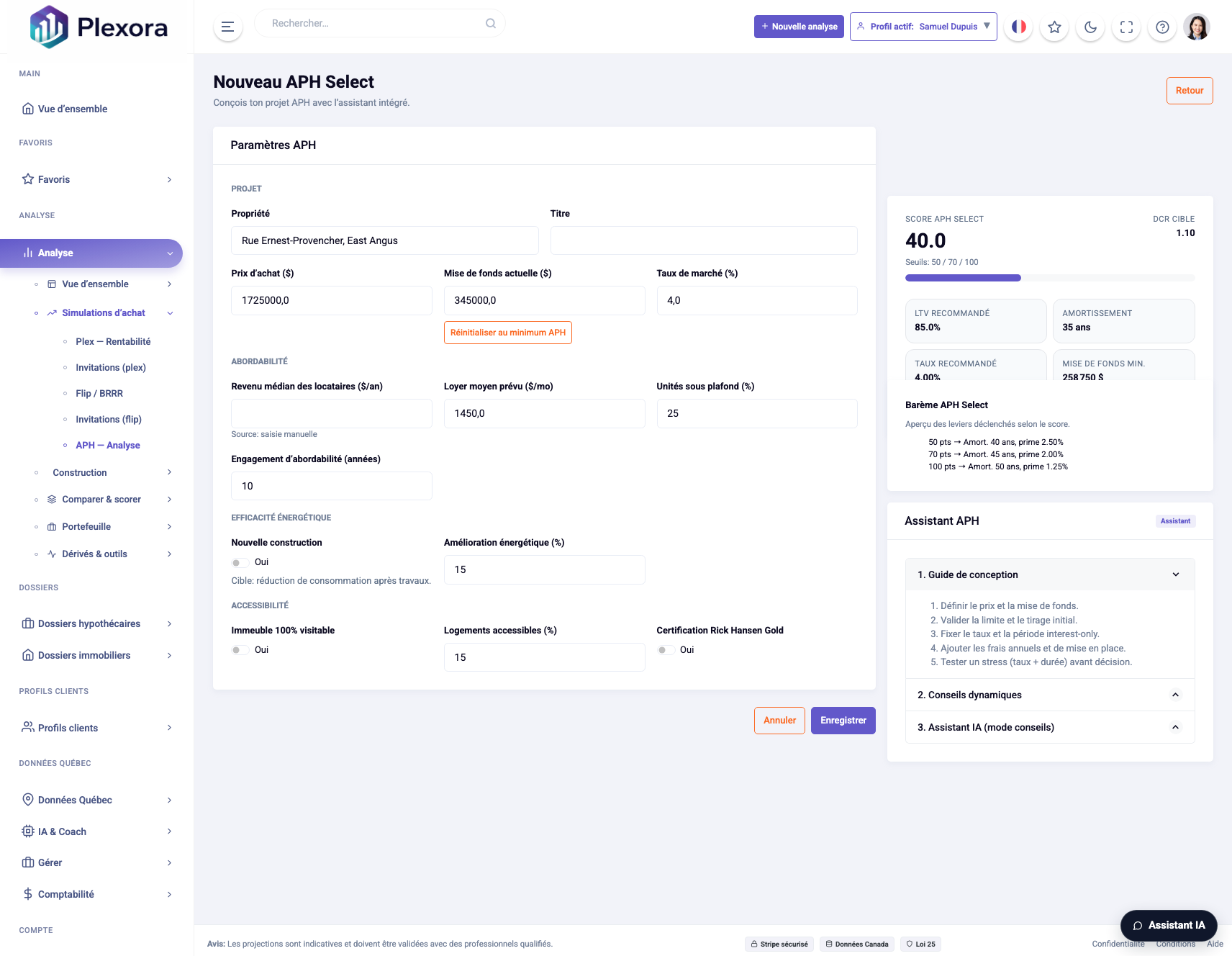Click the APH Select score progress bar
Image resolution: width=1232 pixels, height=956 pixels.
[x=1049, y=278]
